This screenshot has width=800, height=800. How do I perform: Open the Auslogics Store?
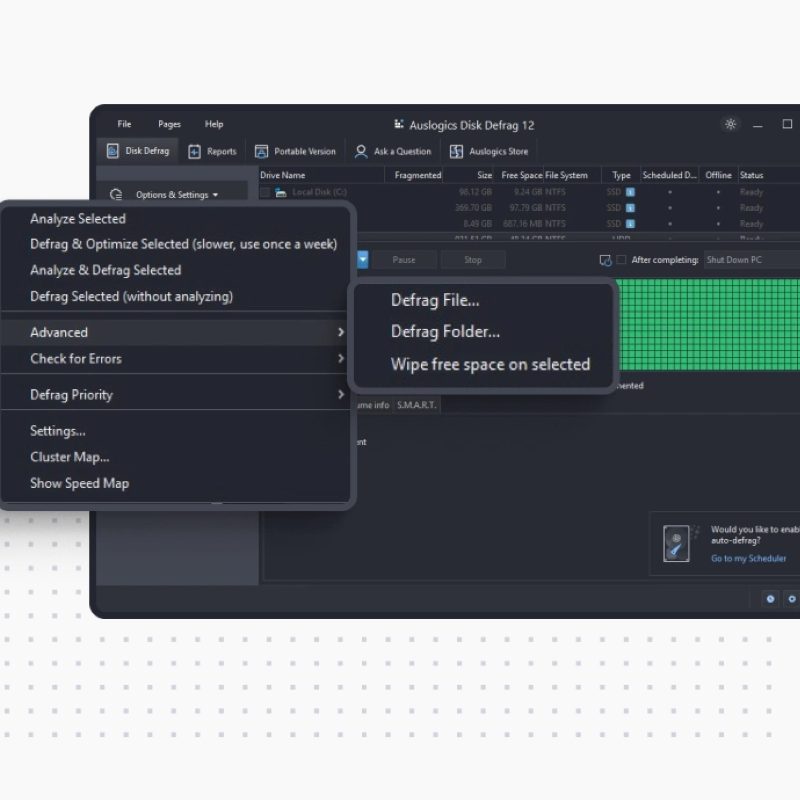click(x=489, y=152)
